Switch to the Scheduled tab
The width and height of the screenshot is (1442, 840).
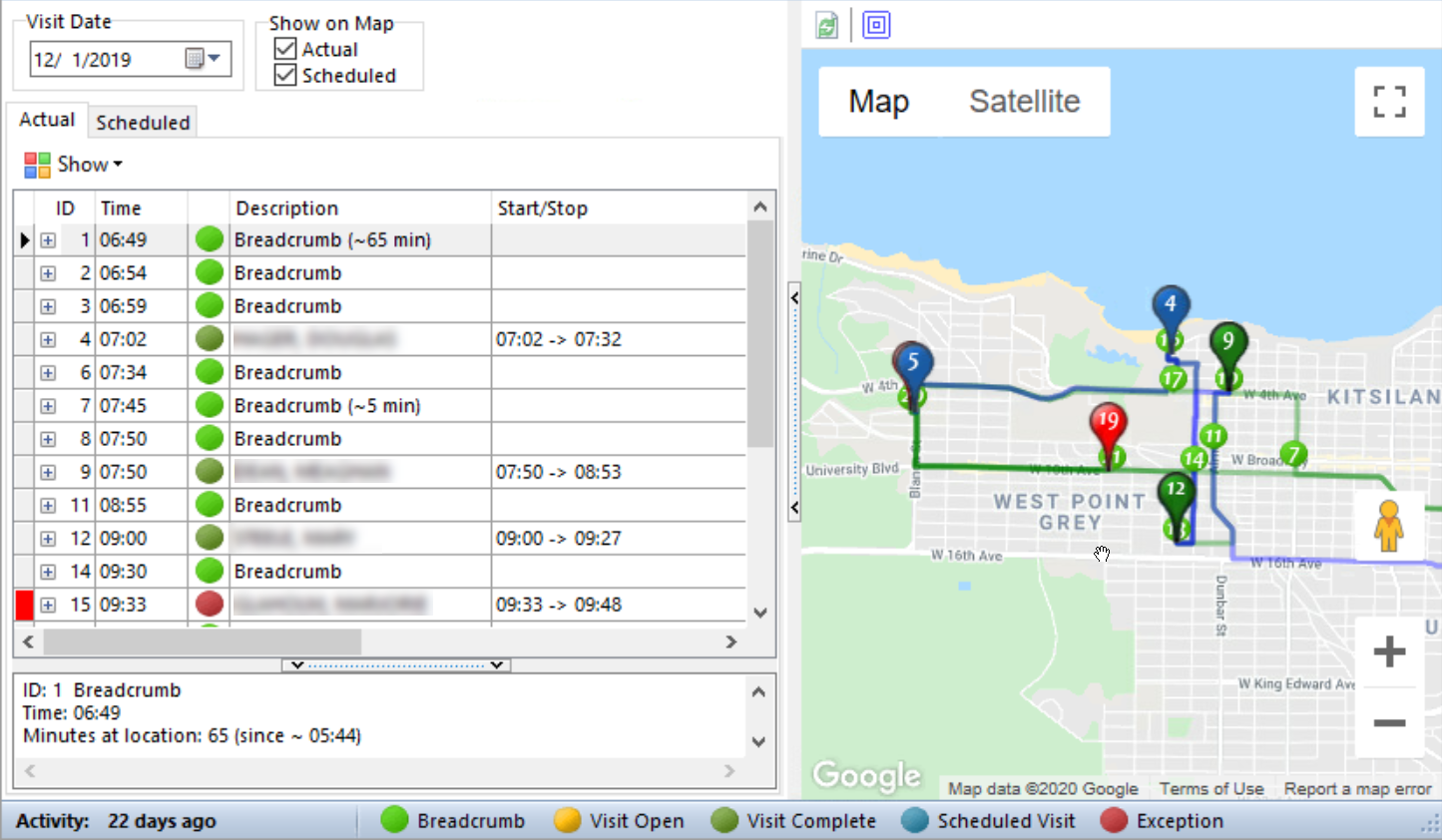(142, 122)
